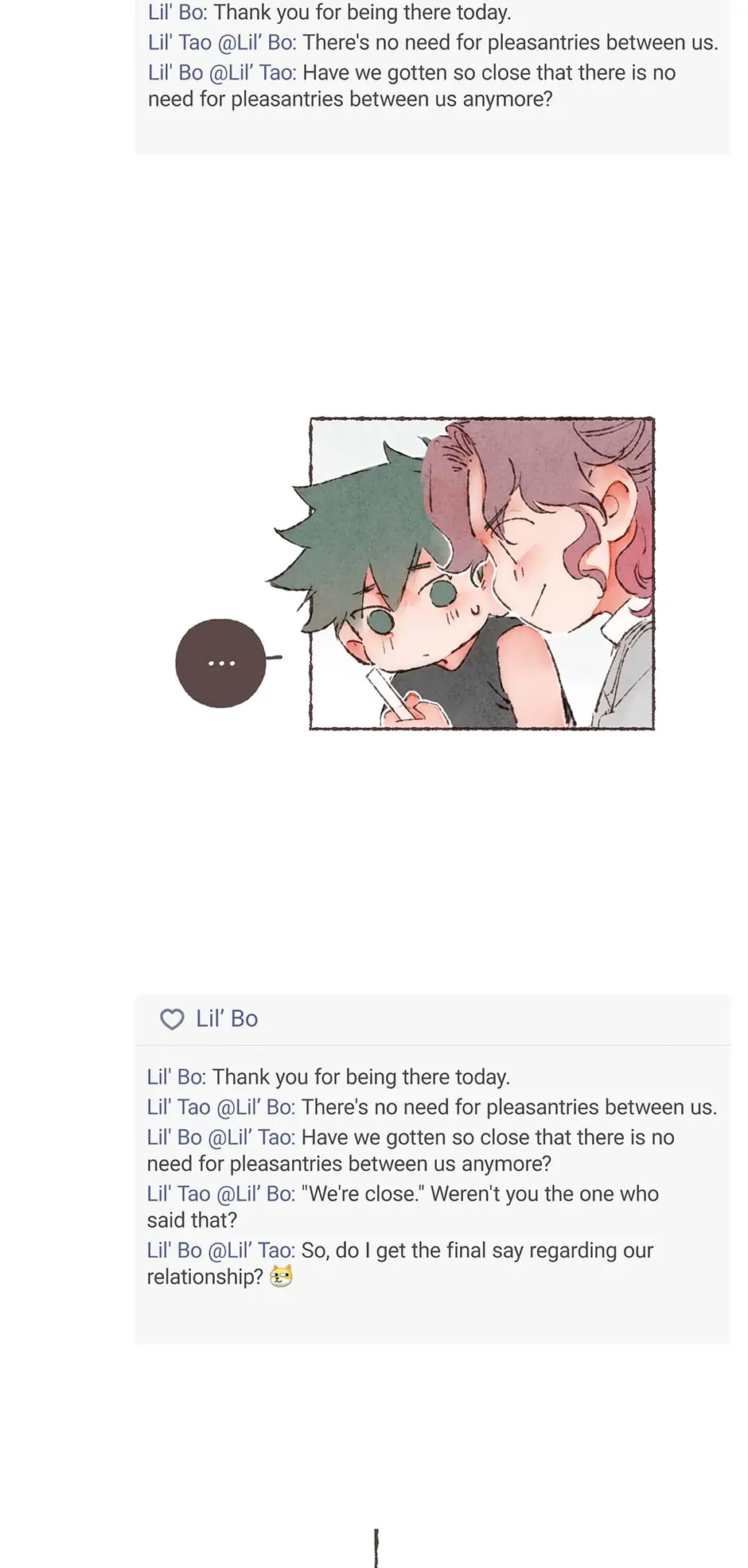Open the Lil' Bo name in post header
This screenshot has height=1568, width=748.
click(227, 1019)
